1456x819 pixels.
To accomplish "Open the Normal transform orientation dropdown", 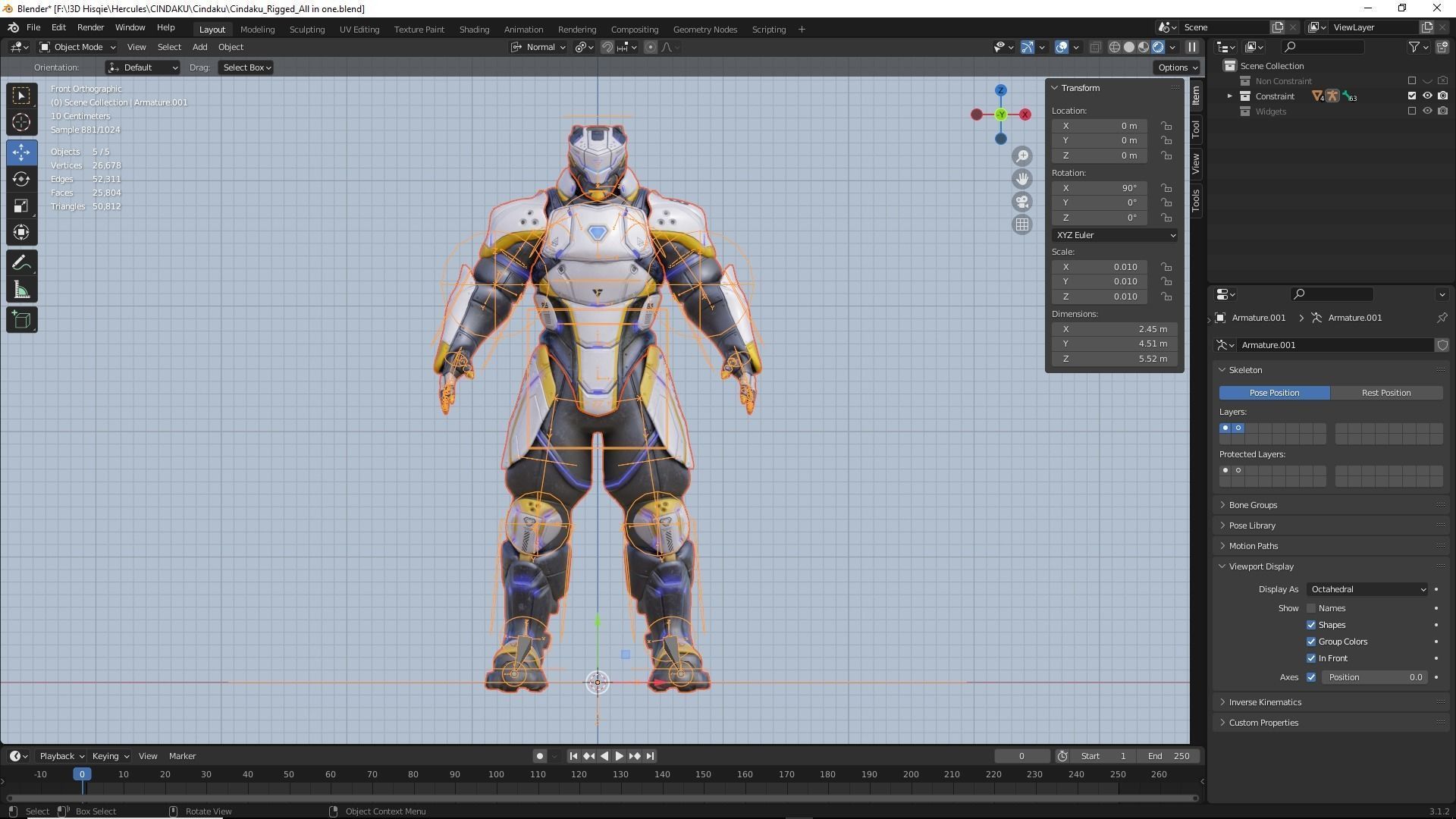I will 538,47.
